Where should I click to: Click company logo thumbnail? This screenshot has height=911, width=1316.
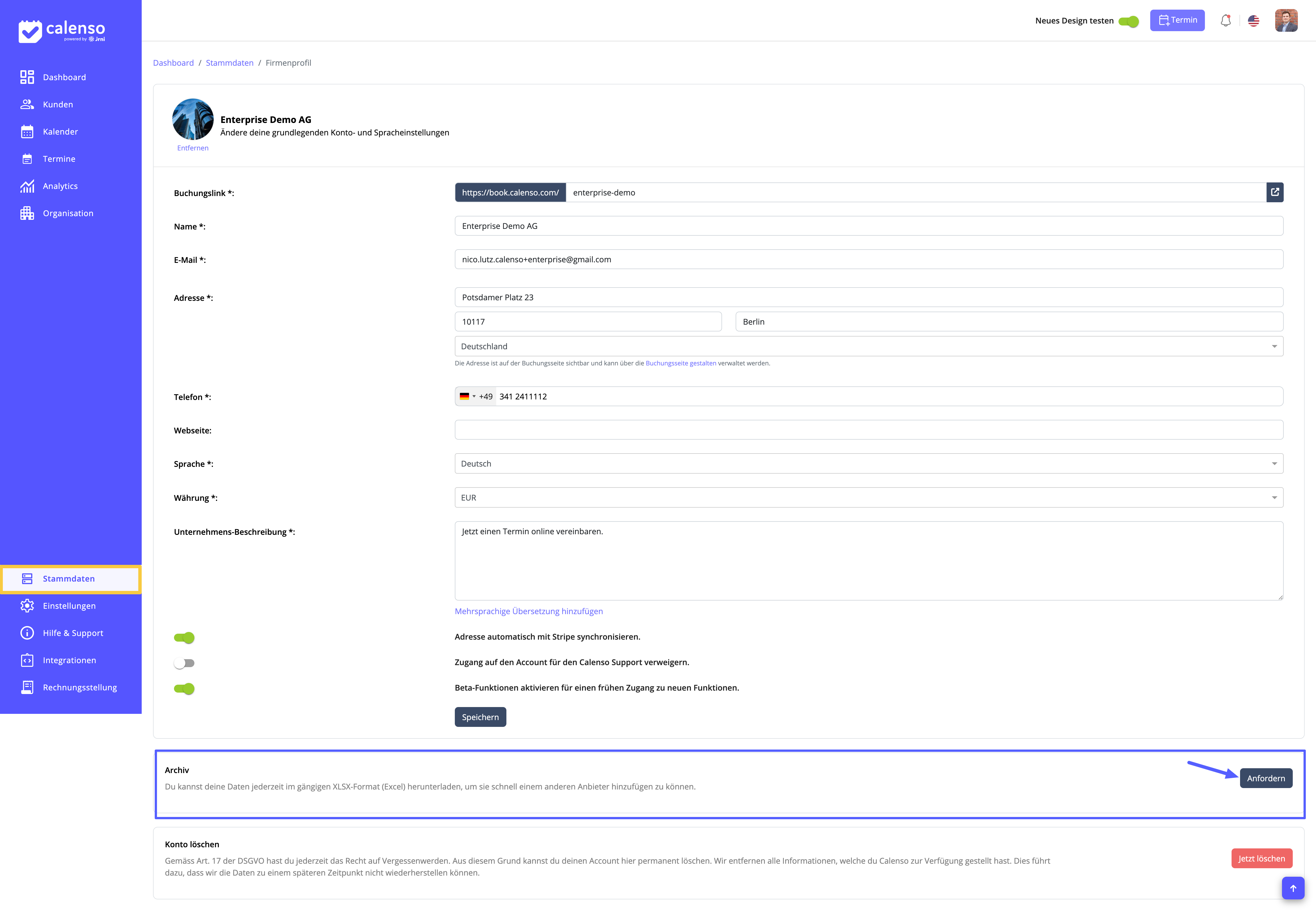coord(193,119)
